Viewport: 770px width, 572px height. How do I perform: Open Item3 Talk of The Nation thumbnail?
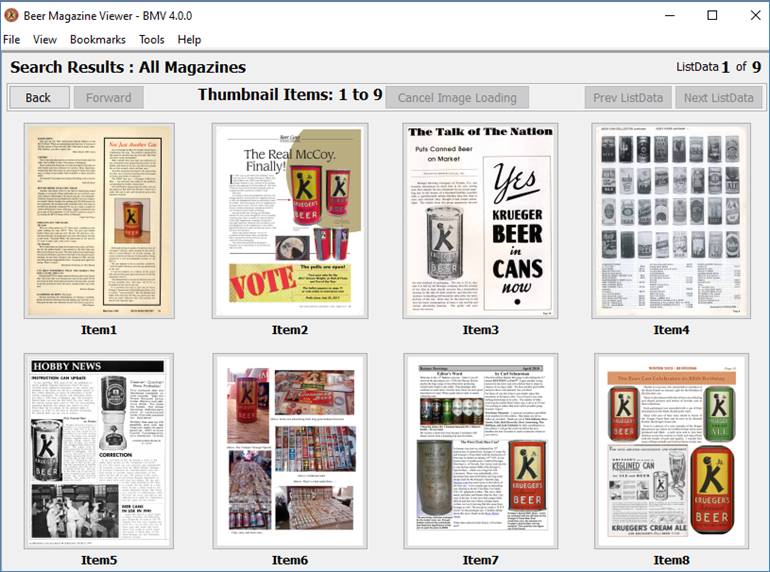point(480,221)
